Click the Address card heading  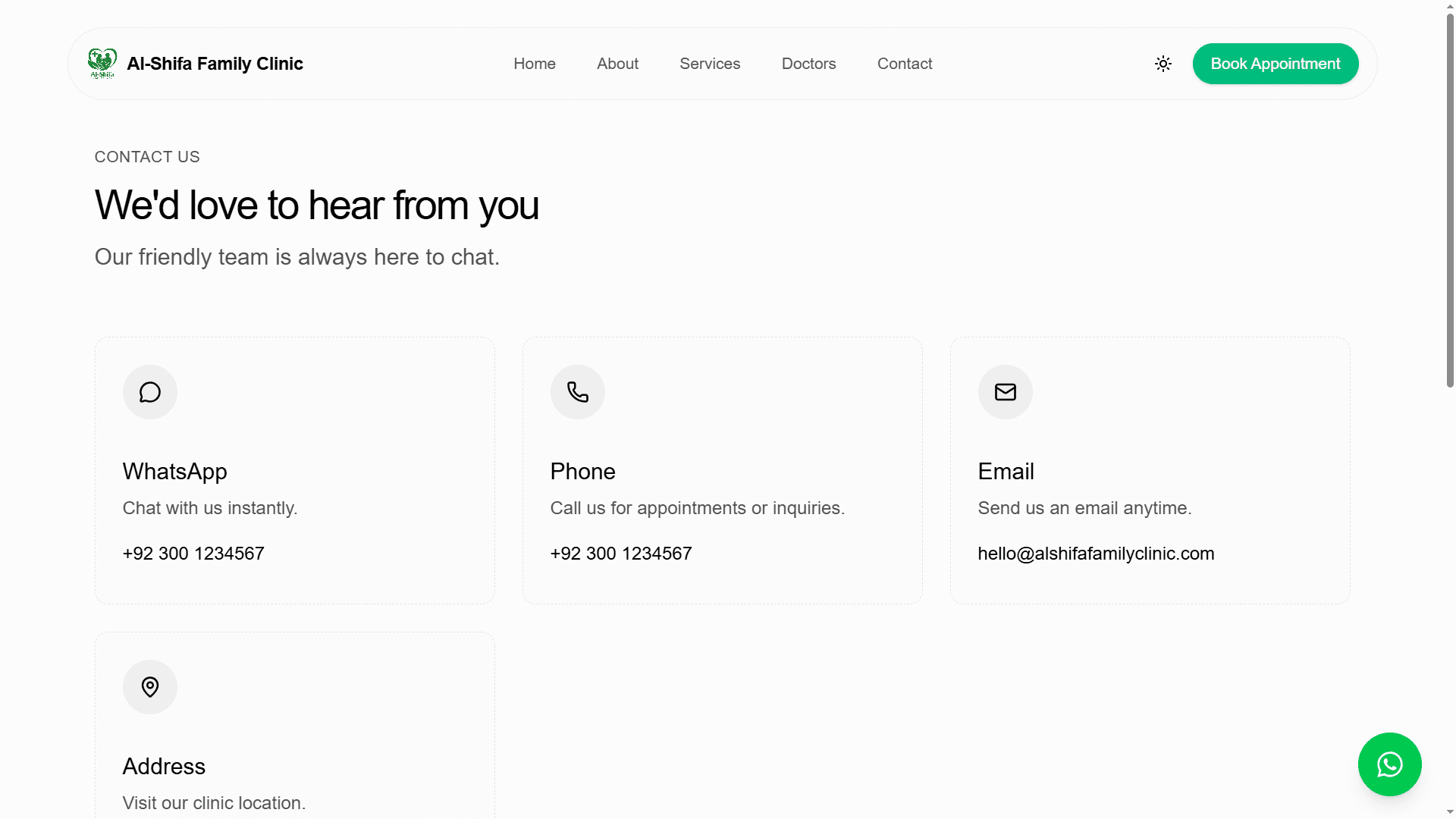[x=164, y=767]
